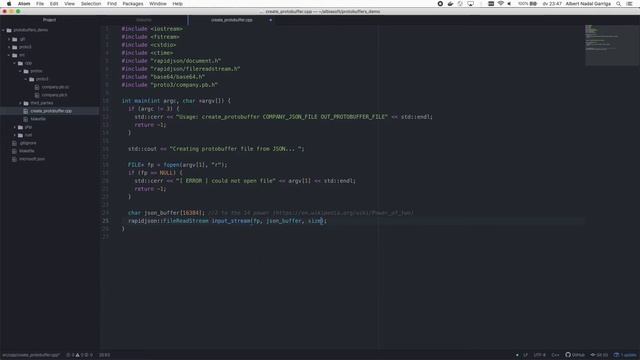
Task: Collapse the protos folder
Action: coord(20,71)
